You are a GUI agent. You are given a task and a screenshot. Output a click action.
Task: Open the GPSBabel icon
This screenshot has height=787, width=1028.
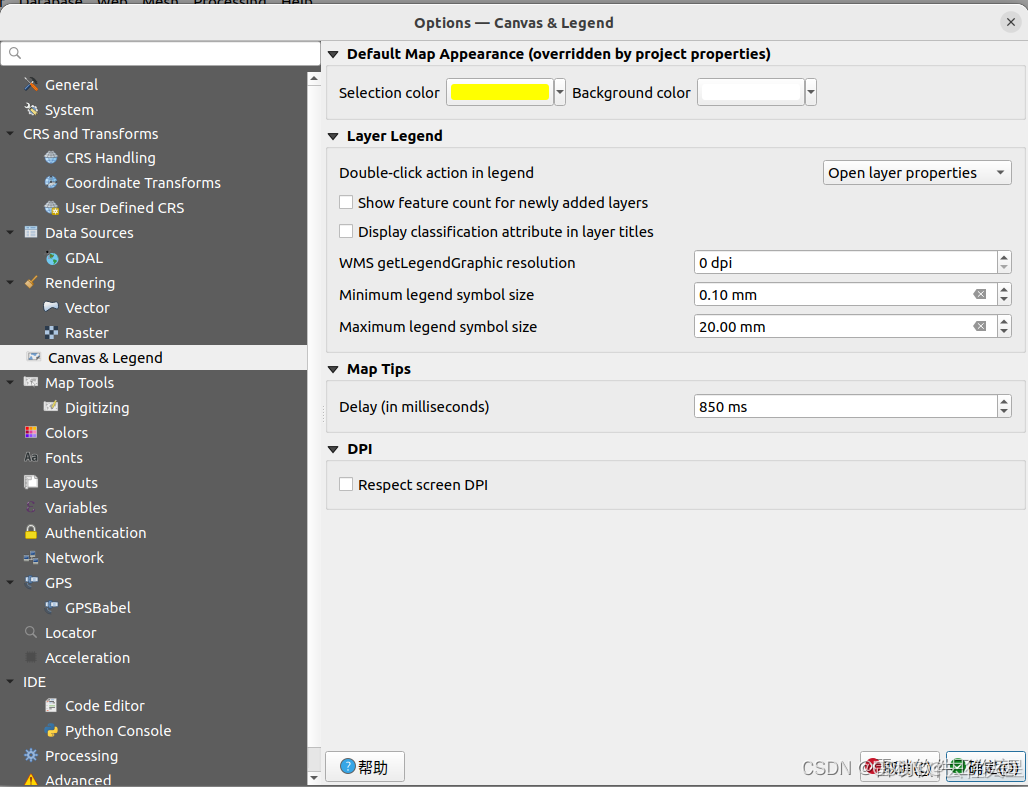click(x=51, y=607)
